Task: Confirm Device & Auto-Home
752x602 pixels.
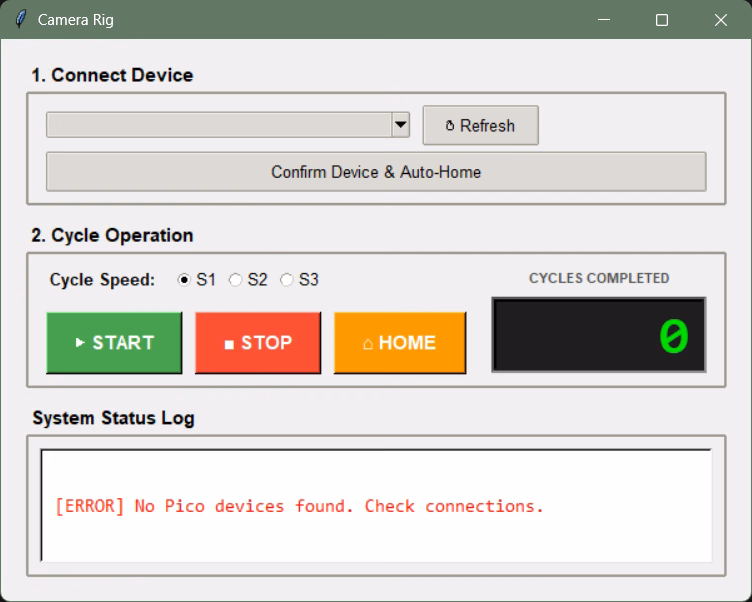Action: [376, 172]
